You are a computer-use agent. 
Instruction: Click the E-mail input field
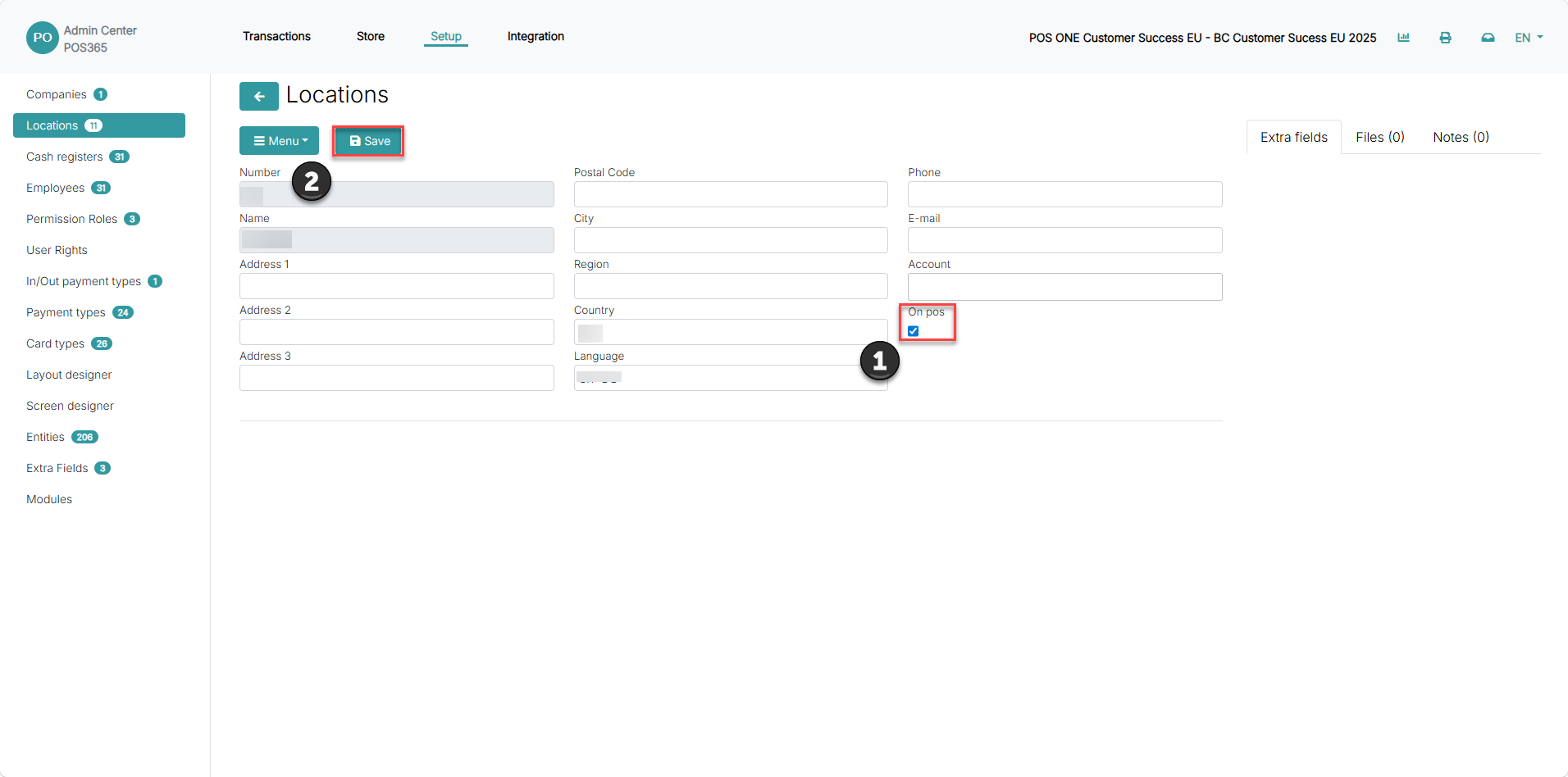pos(1065,240)
